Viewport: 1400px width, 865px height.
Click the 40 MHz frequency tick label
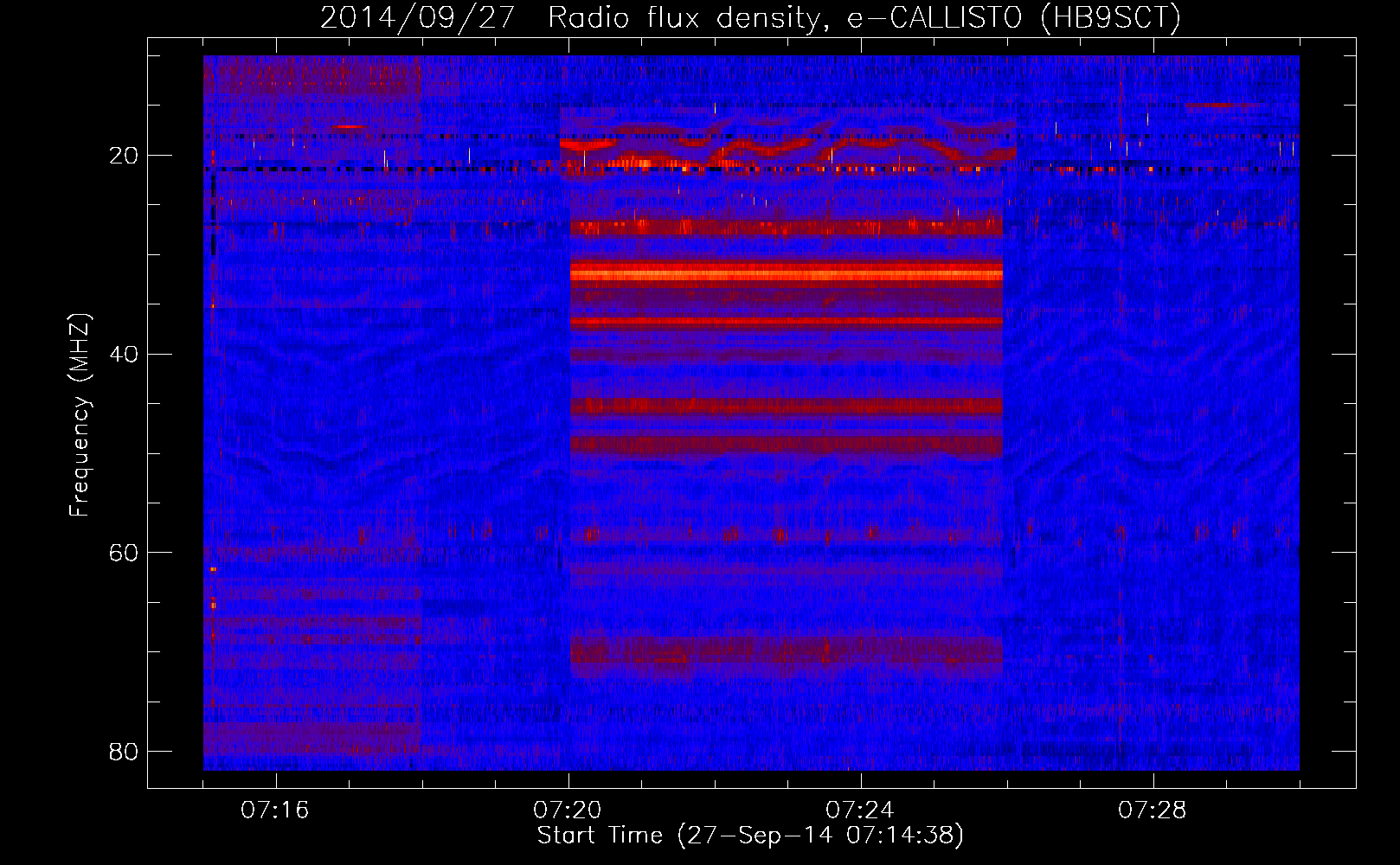pyautogui.click(x=124, y=354)
